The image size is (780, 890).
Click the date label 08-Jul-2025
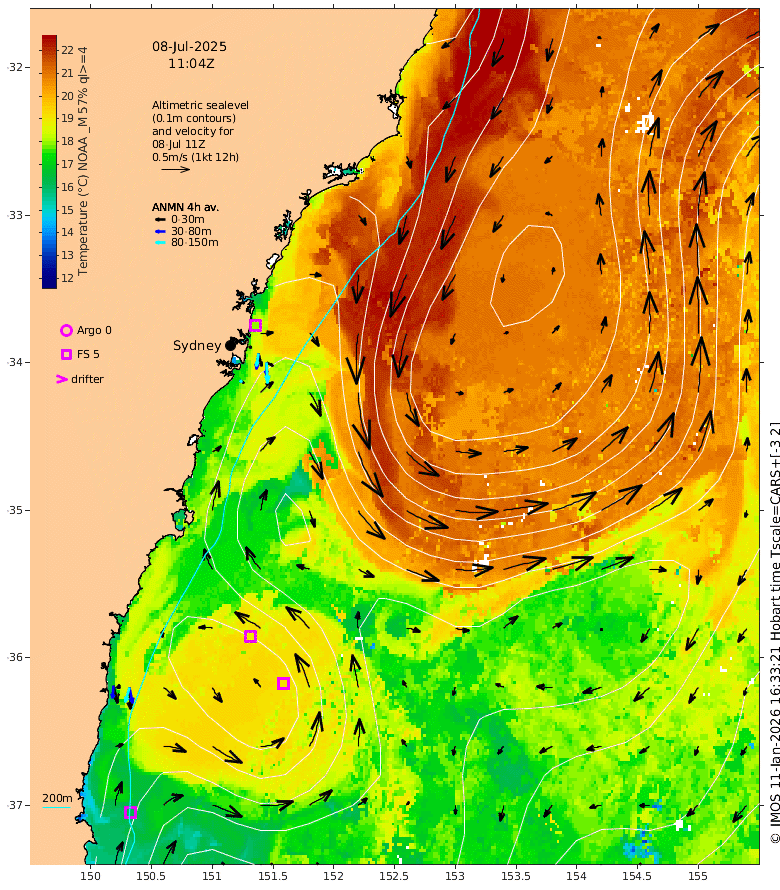(190, 47)
